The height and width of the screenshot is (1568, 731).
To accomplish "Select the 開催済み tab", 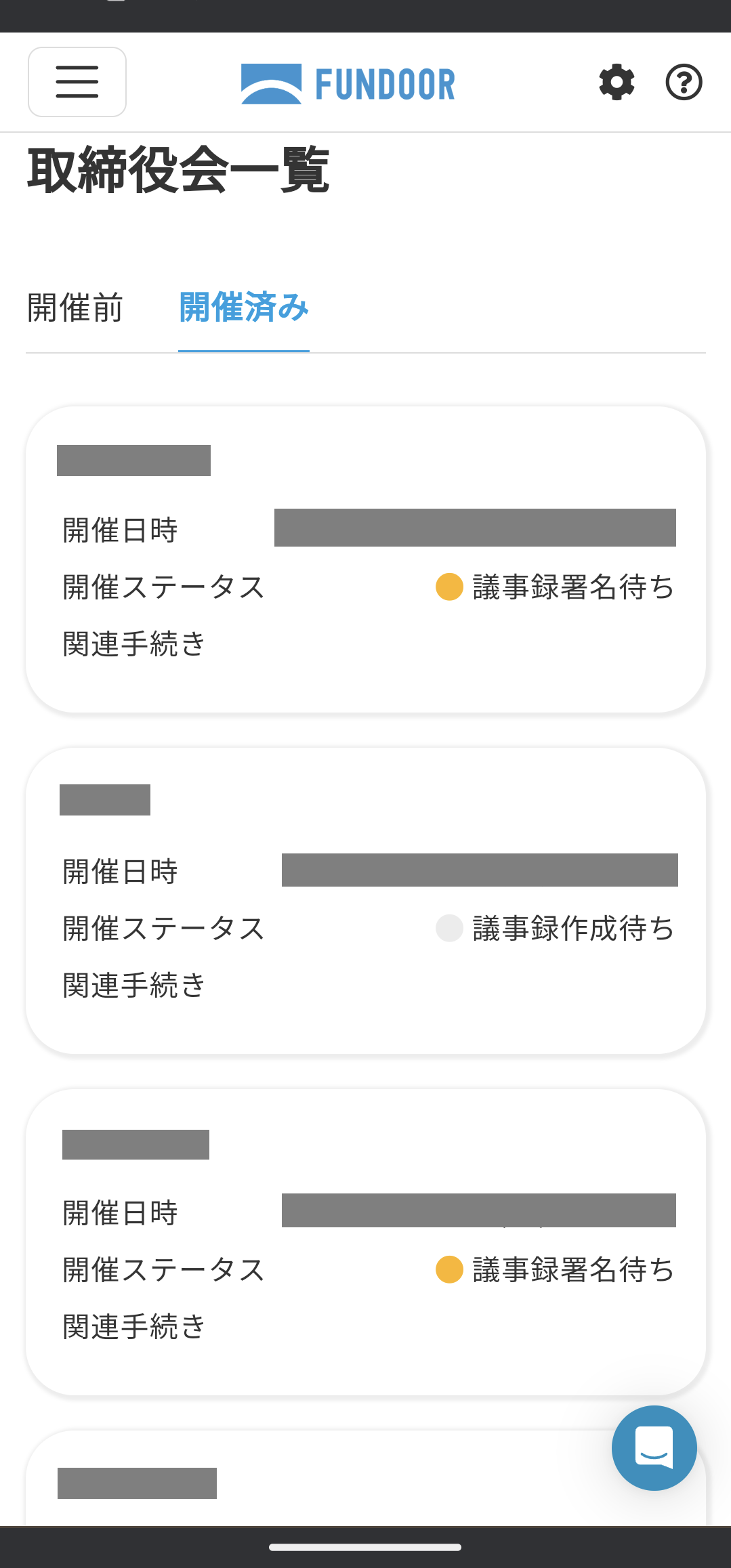I will pyautogui.click(x=244, y=308).
